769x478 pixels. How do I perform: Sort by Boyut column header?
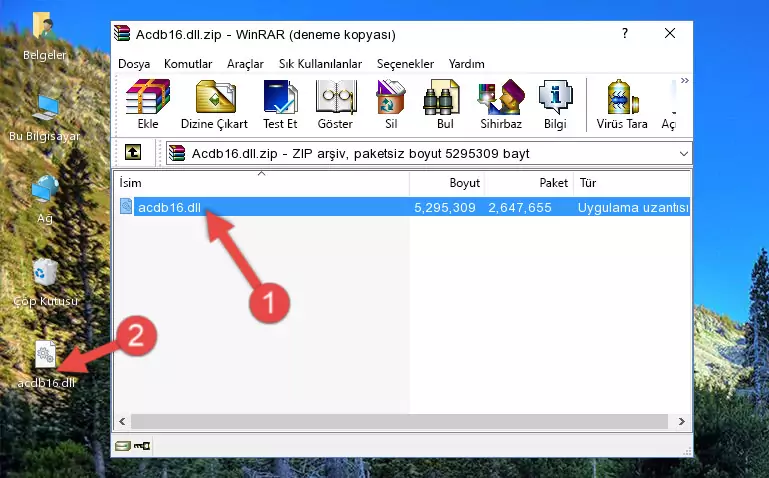click(447, 183)
